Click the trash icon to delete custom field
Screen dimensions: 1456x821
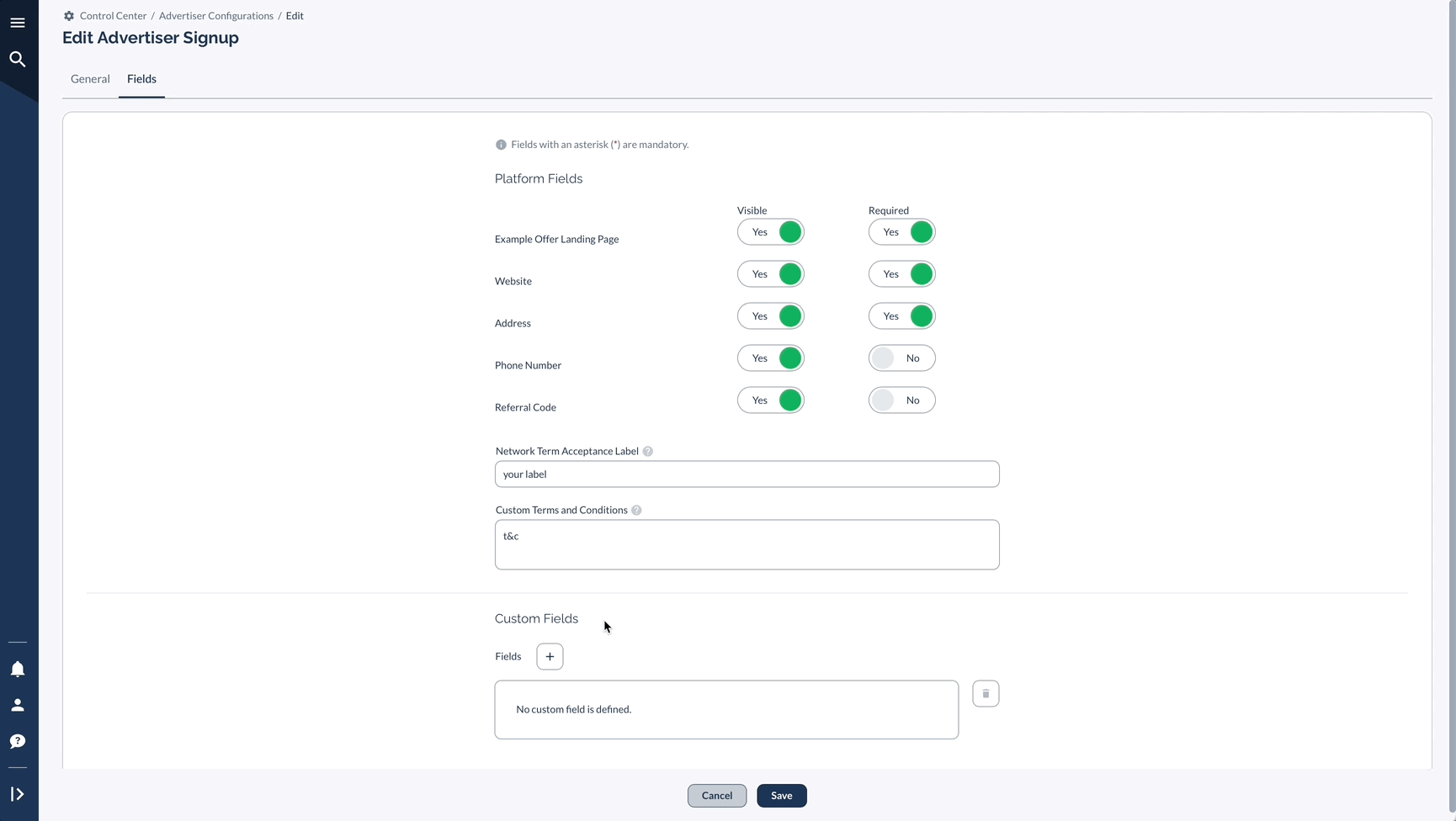pyautogui.click(x=986, y=694)
